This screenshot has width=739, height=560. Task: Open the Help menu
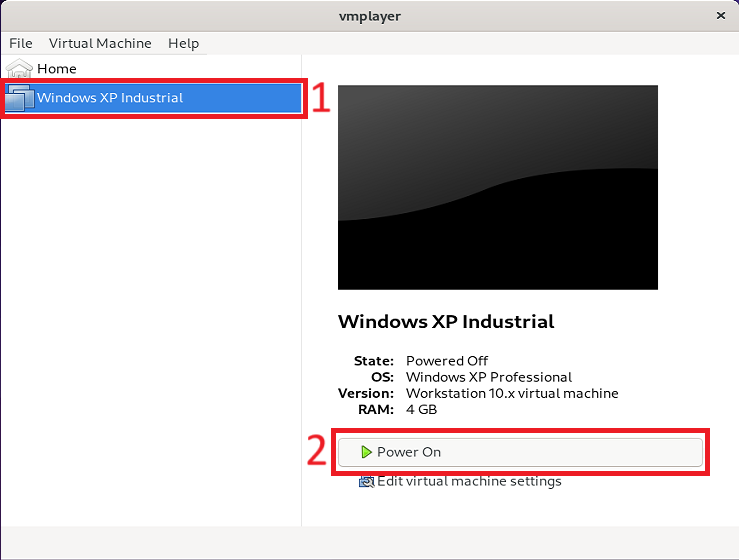pyautogui.click(x=183, y=43)
